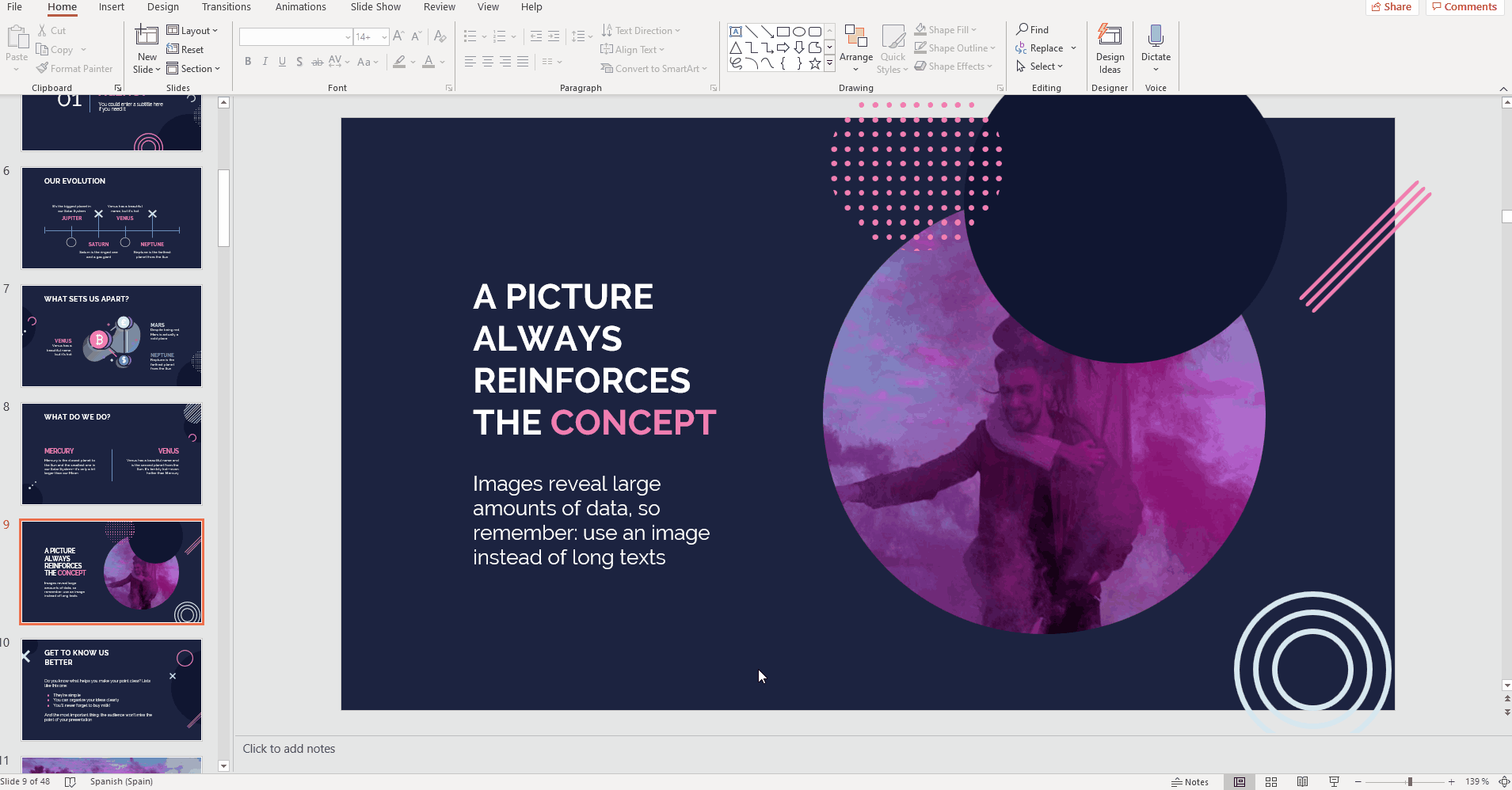Fit slide to current window
Screen dimensions: 1512x790
(1503, 782)
